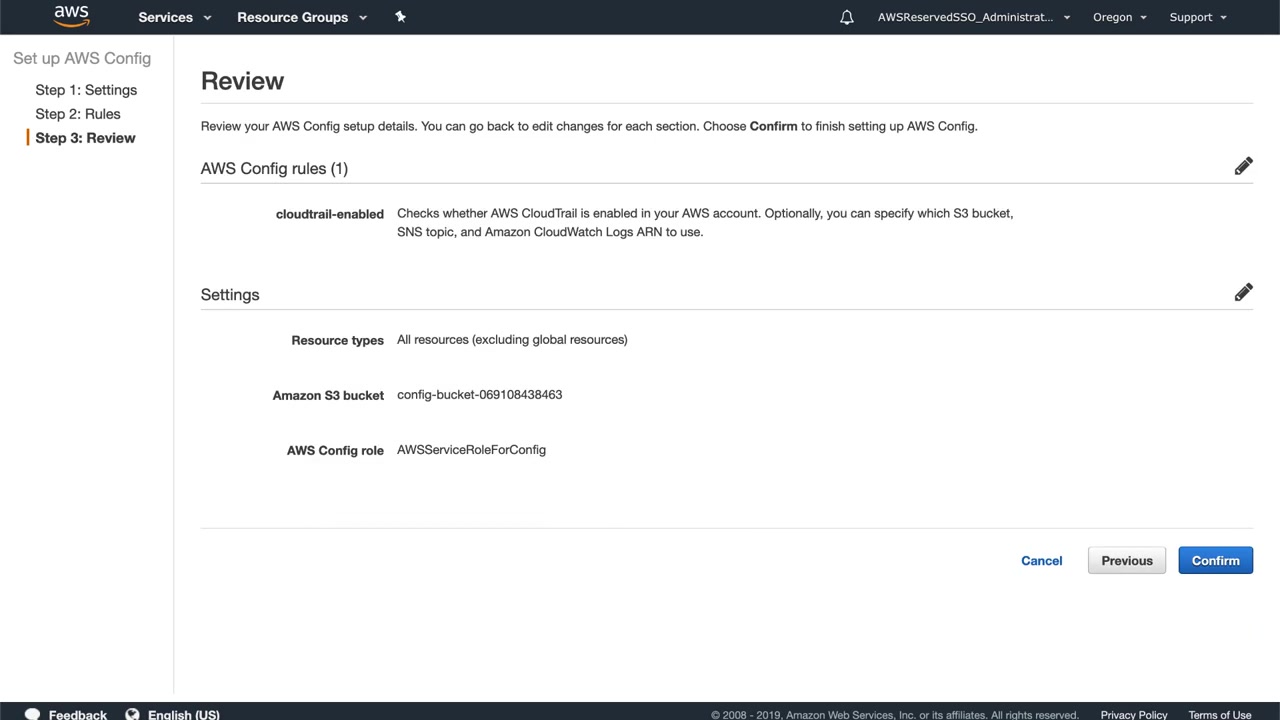Click the AWS logo home icon
This screenshot has height=720, width=1280.
tap(71, 17)
